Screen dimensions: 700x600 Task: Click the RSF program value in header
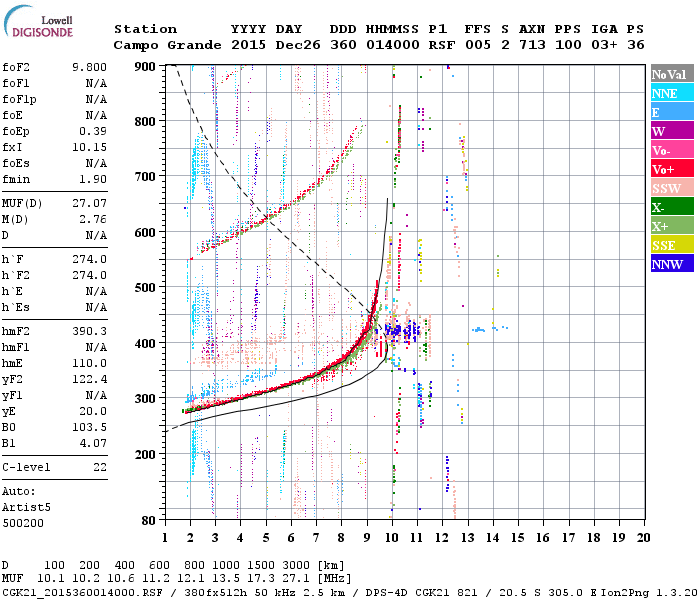442,45
